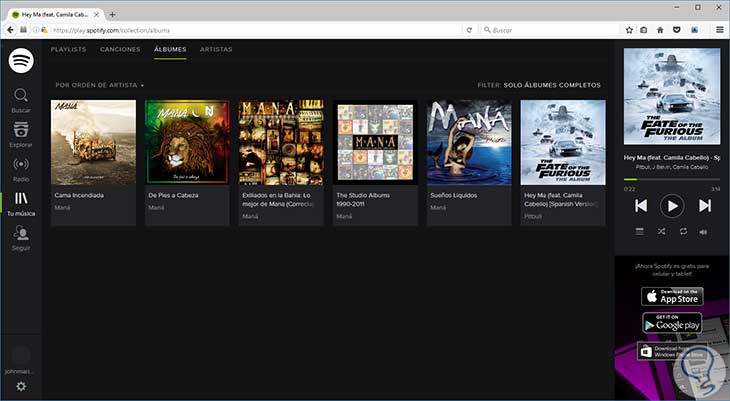Open the De Pies a Cabeza album cover
This screenshot has width=730, height=401.
click(187, 143)
